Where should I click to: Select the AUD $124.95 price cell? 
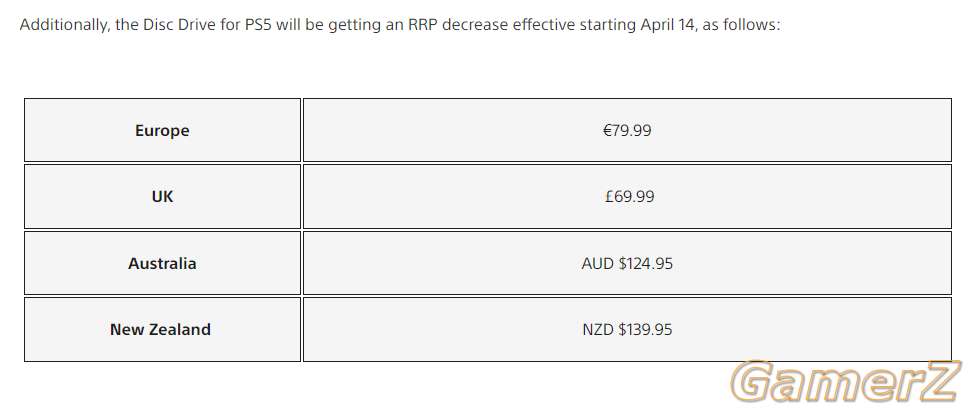pyautogui.click(x=627, y=263)
